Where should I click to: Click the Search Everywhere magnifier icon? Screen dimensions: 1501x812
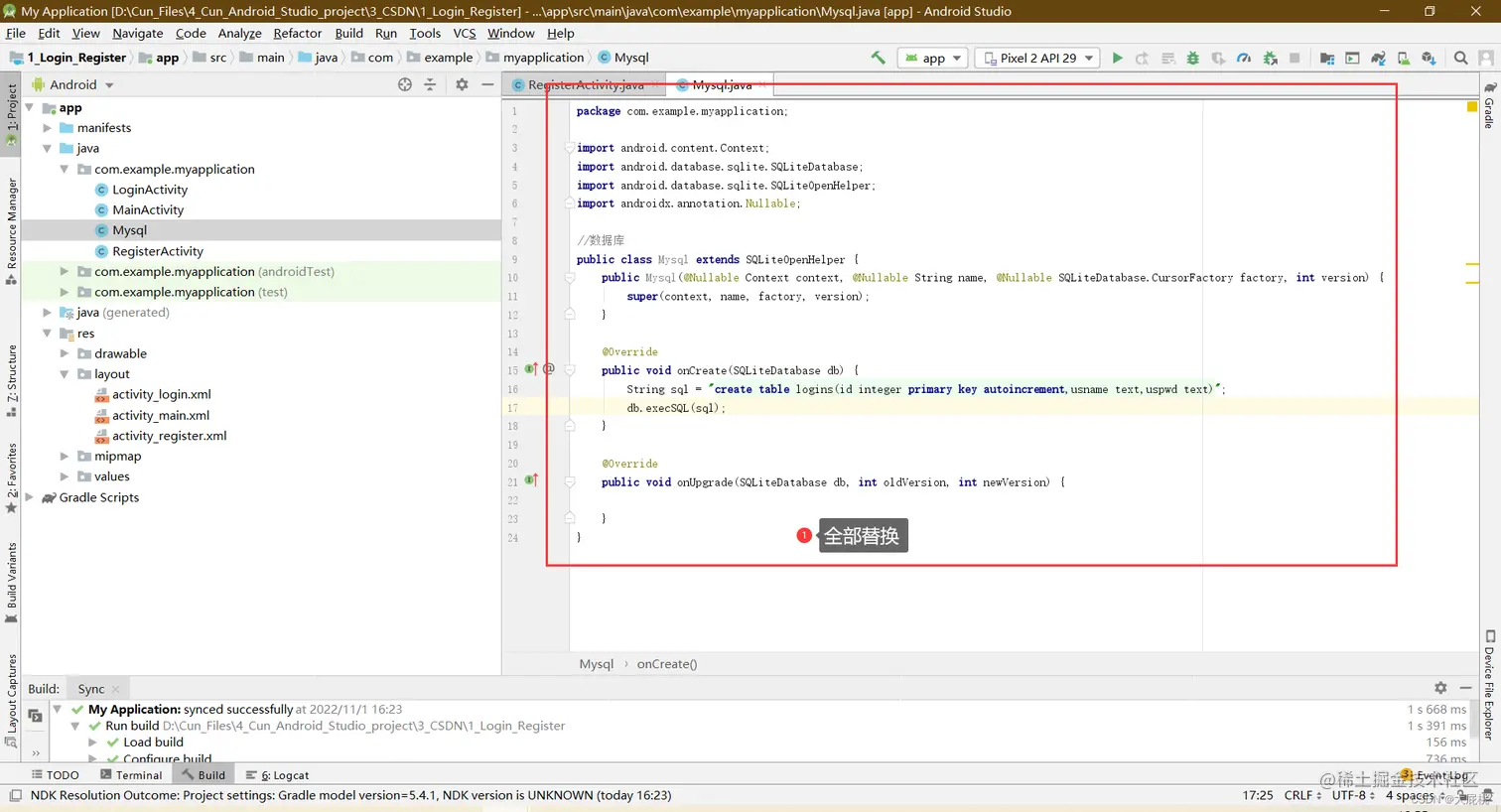[x=1460, y=58]
